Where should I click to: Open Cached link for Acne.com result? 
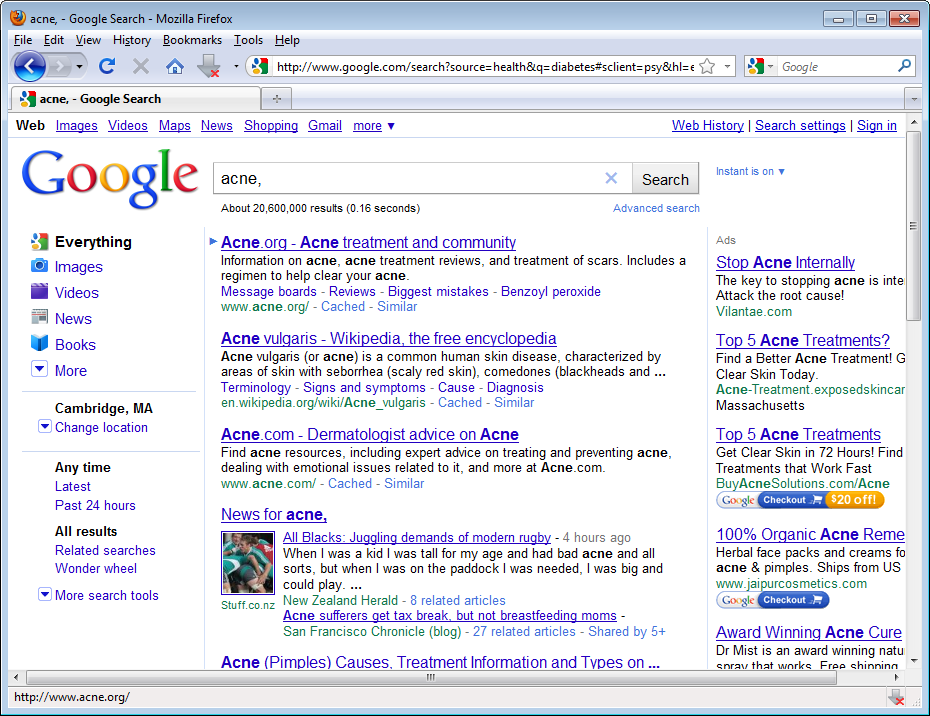[x=350, y=483]
